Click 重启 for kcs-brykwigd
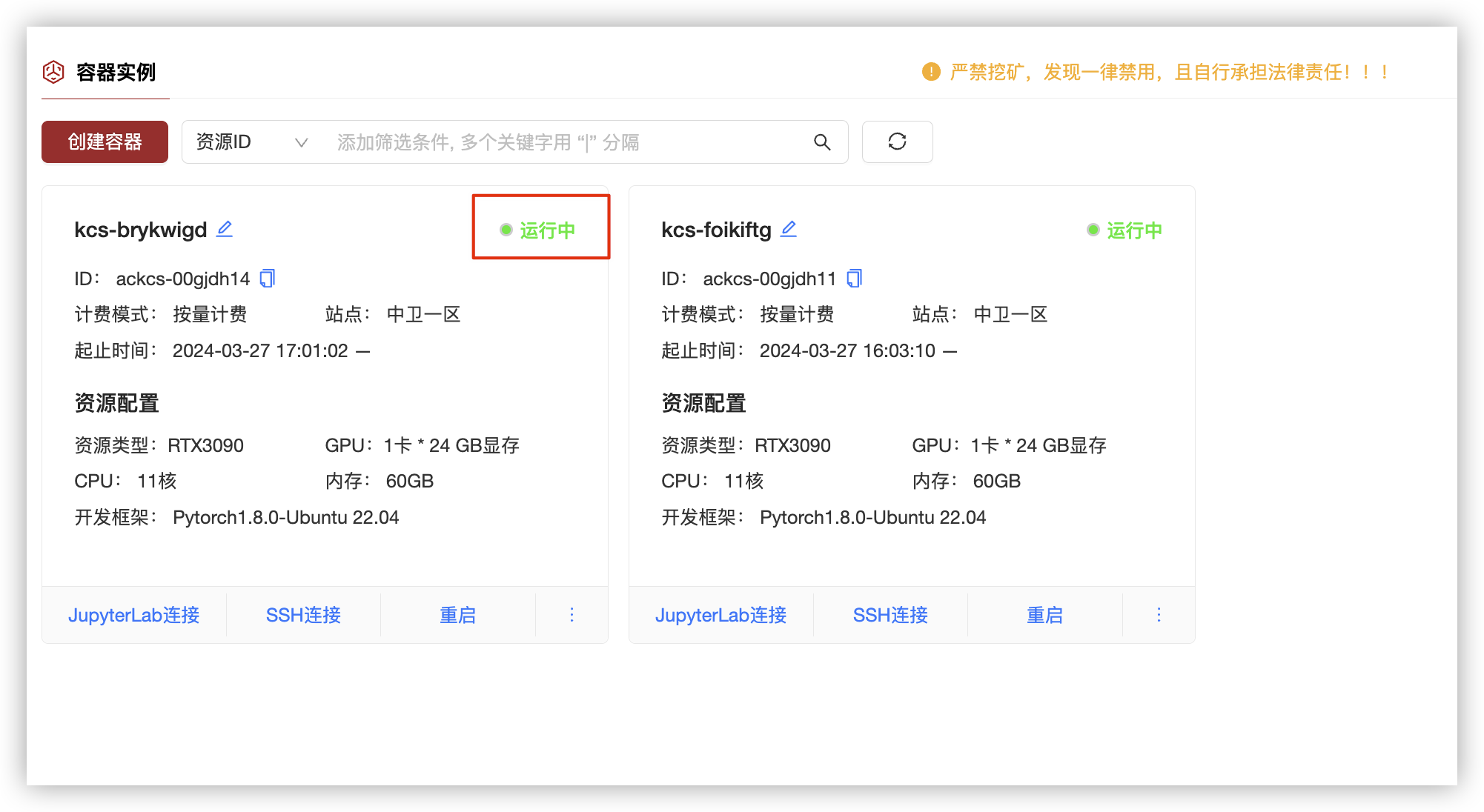The image size is (1484, 812). click(458, 615)
